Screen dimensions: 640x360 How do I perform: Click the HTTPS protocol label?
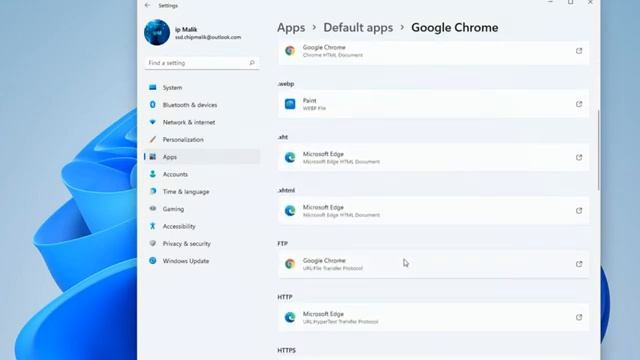tap(287, 350)
